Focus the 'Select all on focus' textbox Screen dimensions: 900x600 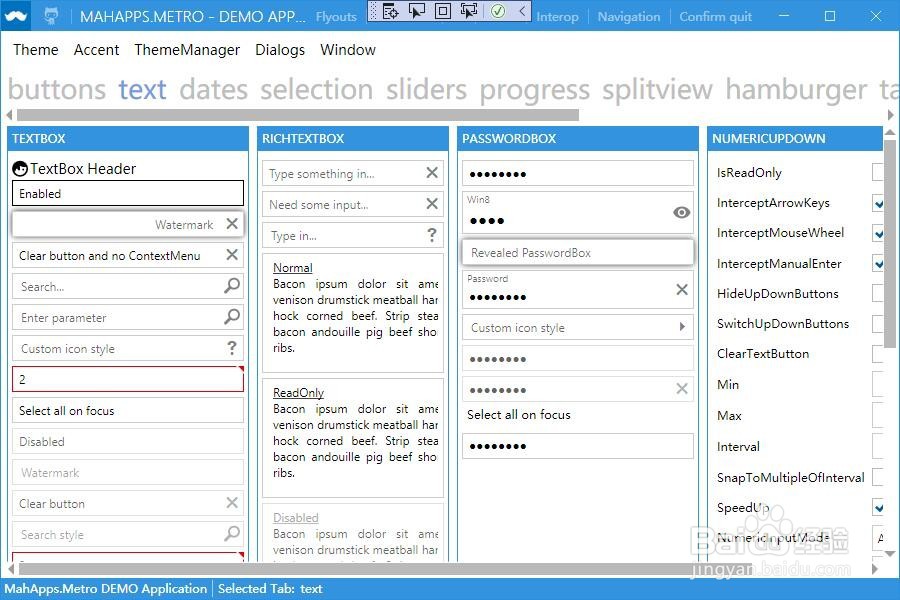[x=128, y=410]
